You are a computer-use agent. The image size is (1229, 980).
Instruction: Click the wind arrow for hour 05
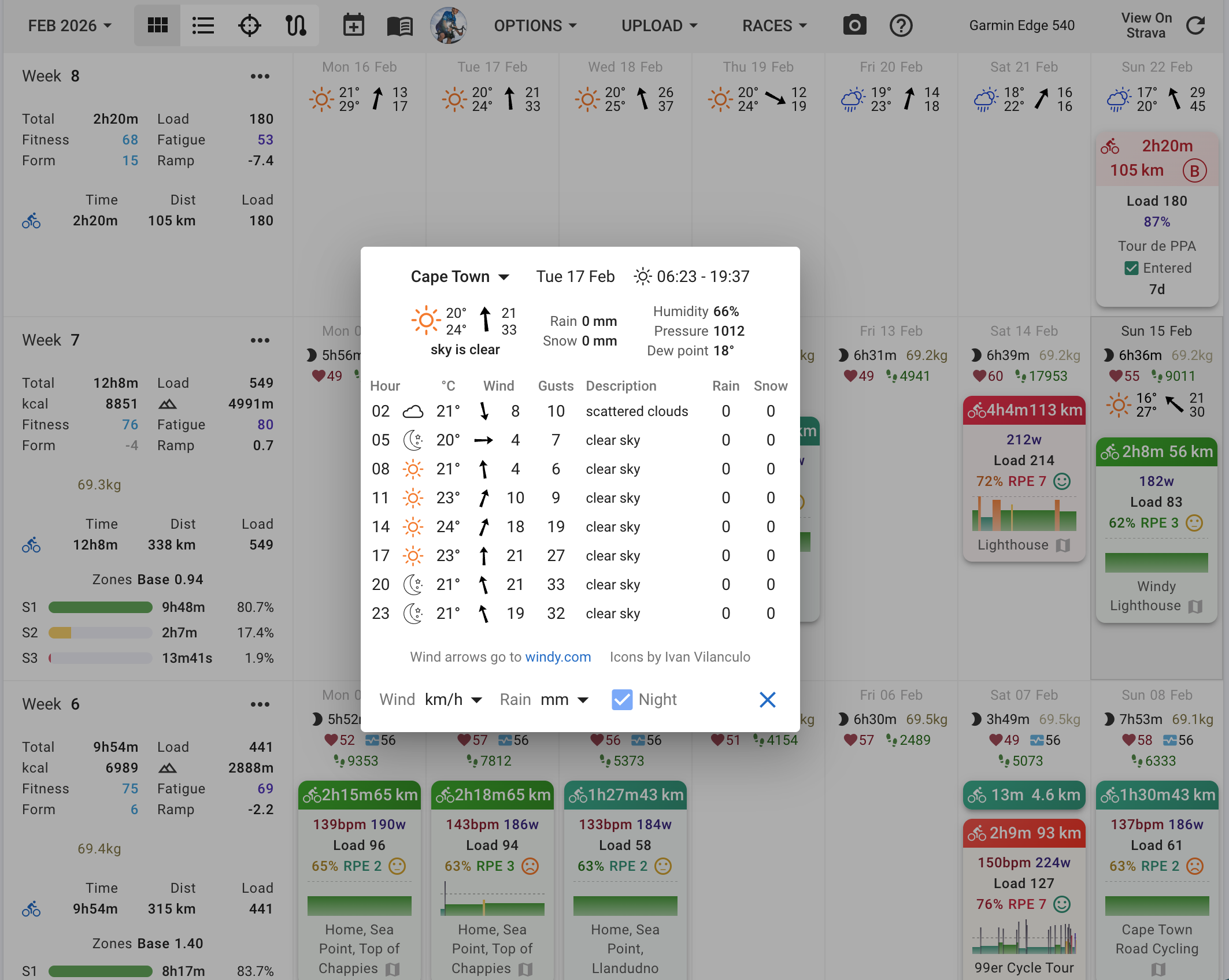(x=483, y=440)
